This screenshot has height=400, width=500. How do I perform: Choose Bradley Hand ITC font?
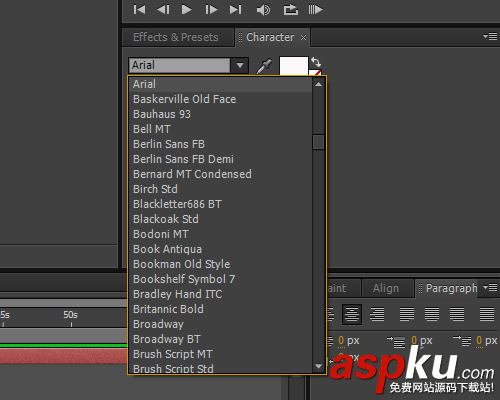coord(220,294)
